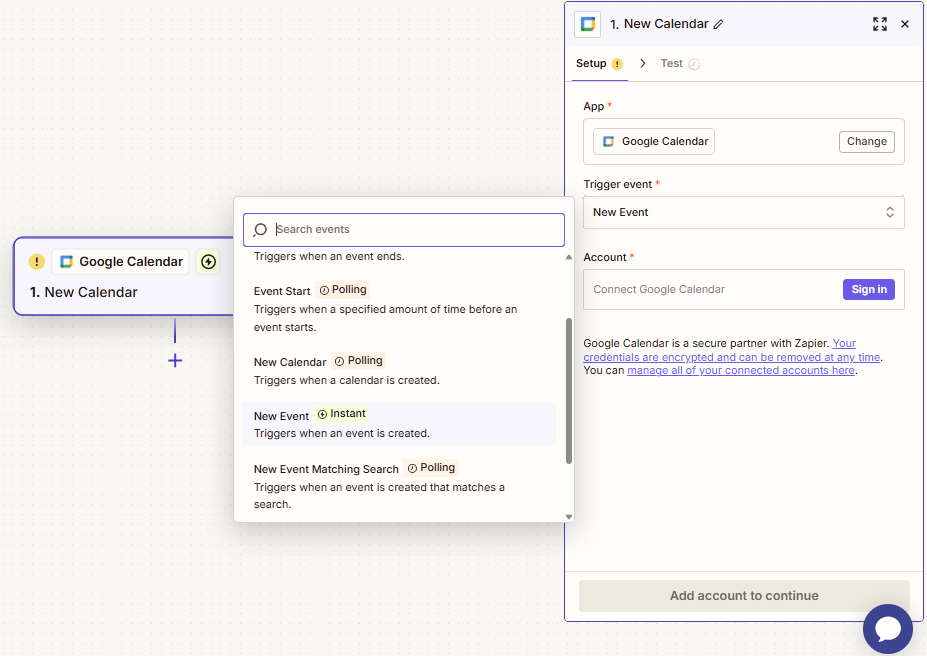Click the Google Calendar app chip in the App field
Screen dimensions: 927x656
654,141
